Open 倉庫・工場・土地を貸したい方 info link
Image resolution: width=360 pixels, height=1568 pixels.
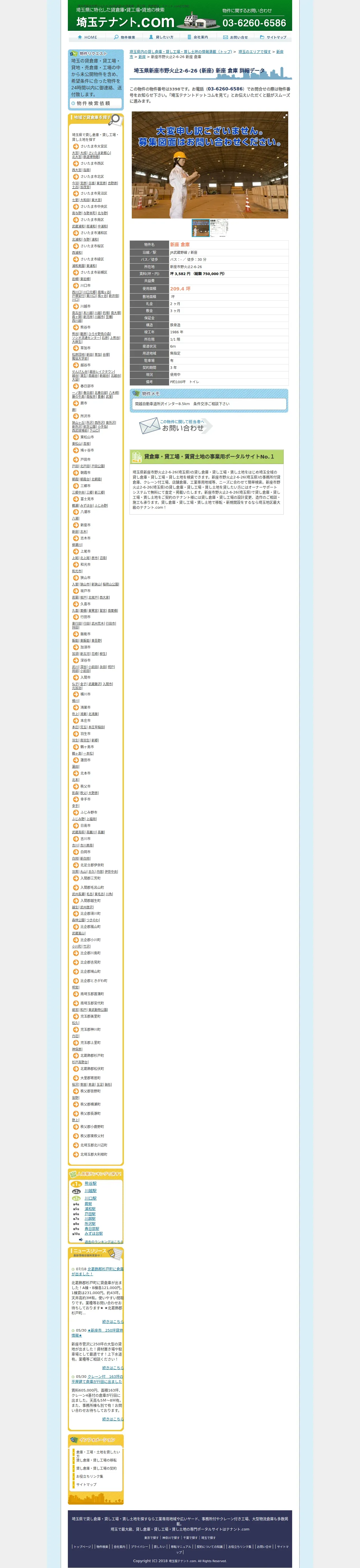98,1454
